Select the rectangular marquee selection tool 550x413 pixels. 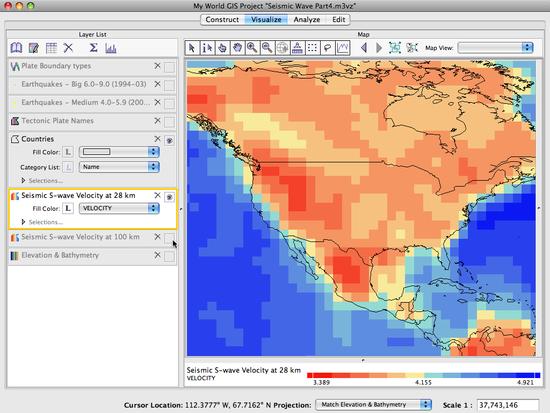312,48
